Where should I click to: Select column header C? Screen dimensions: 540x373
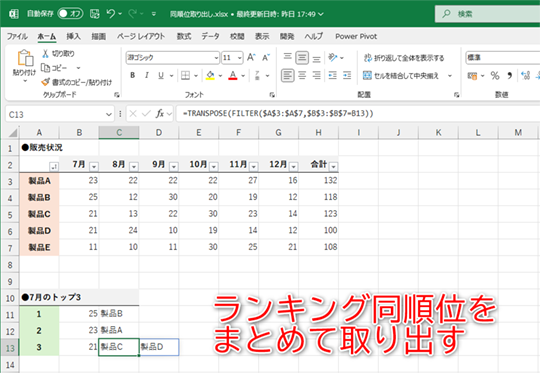coord(119,133)
